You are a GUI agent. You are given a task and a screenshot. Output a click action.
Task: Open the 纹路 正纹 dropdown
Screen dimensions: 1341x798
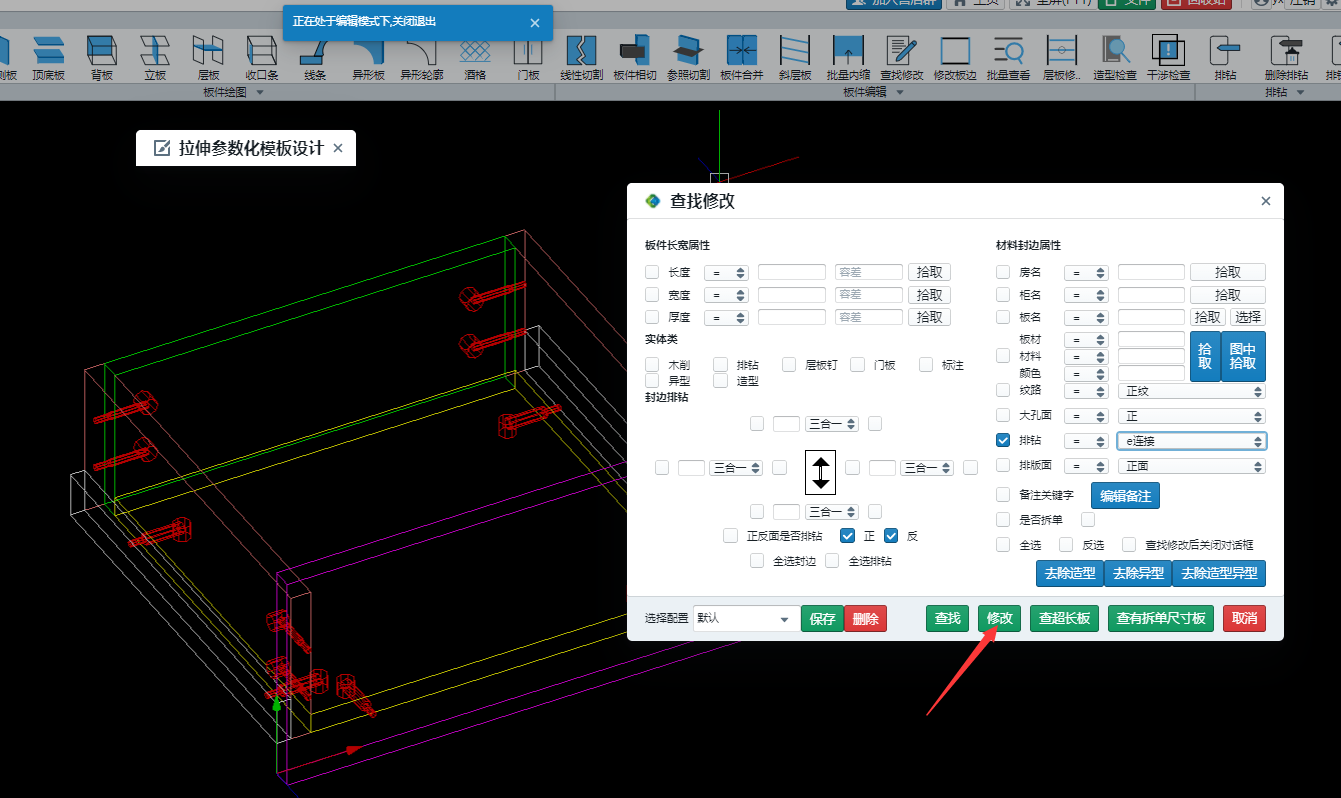(x=1191, y=391)
